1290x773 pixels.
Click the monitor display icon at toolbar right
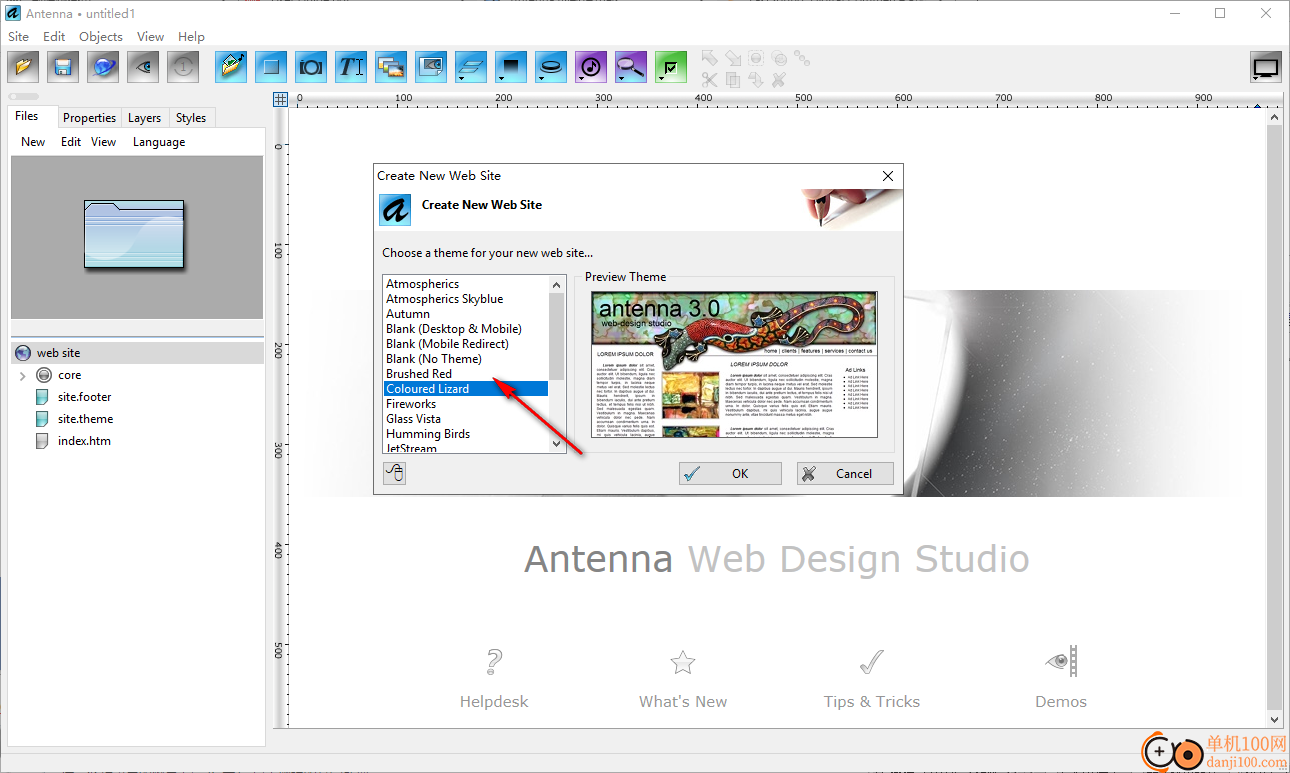pyautogui.click(x=1266, y=68)
